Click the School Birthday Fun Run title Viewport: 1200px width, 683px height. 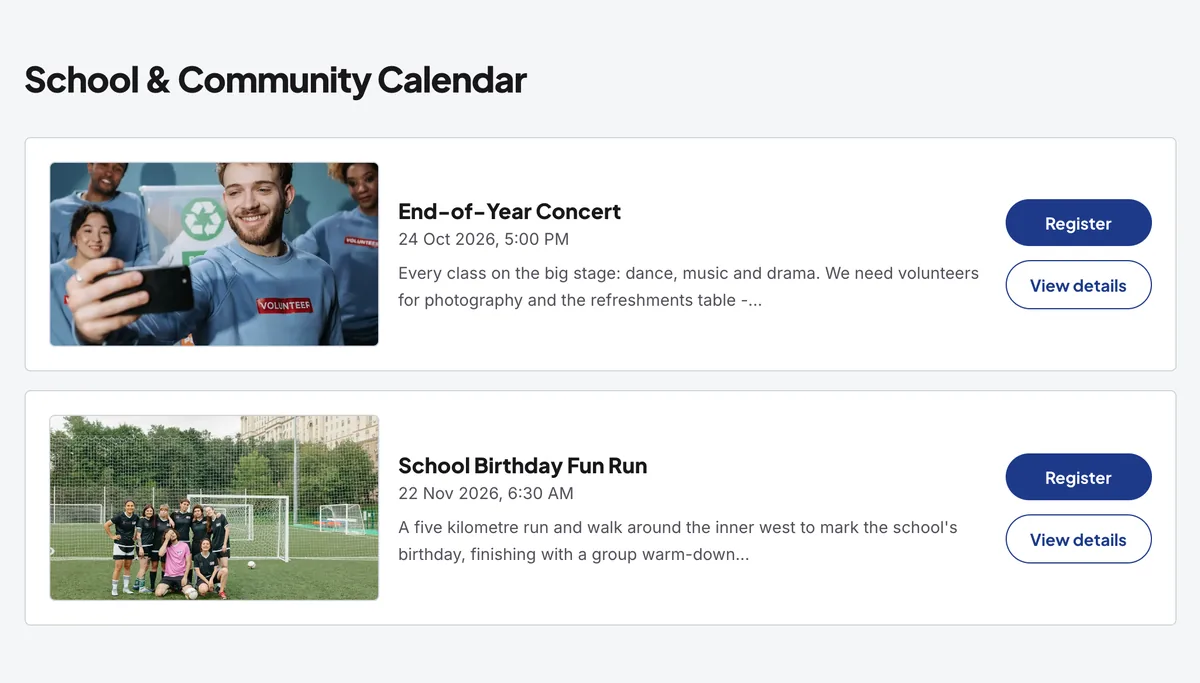[522, 465]
